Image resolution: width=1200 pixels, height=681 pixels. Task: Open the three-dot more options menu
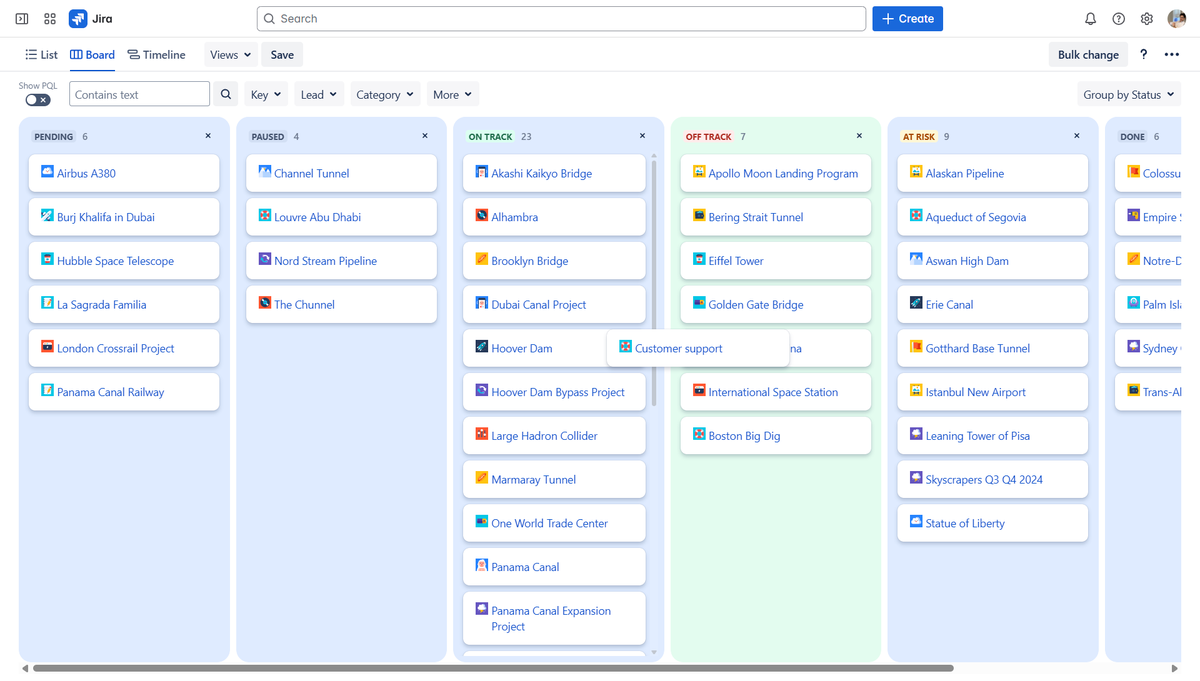point(1172,55)
